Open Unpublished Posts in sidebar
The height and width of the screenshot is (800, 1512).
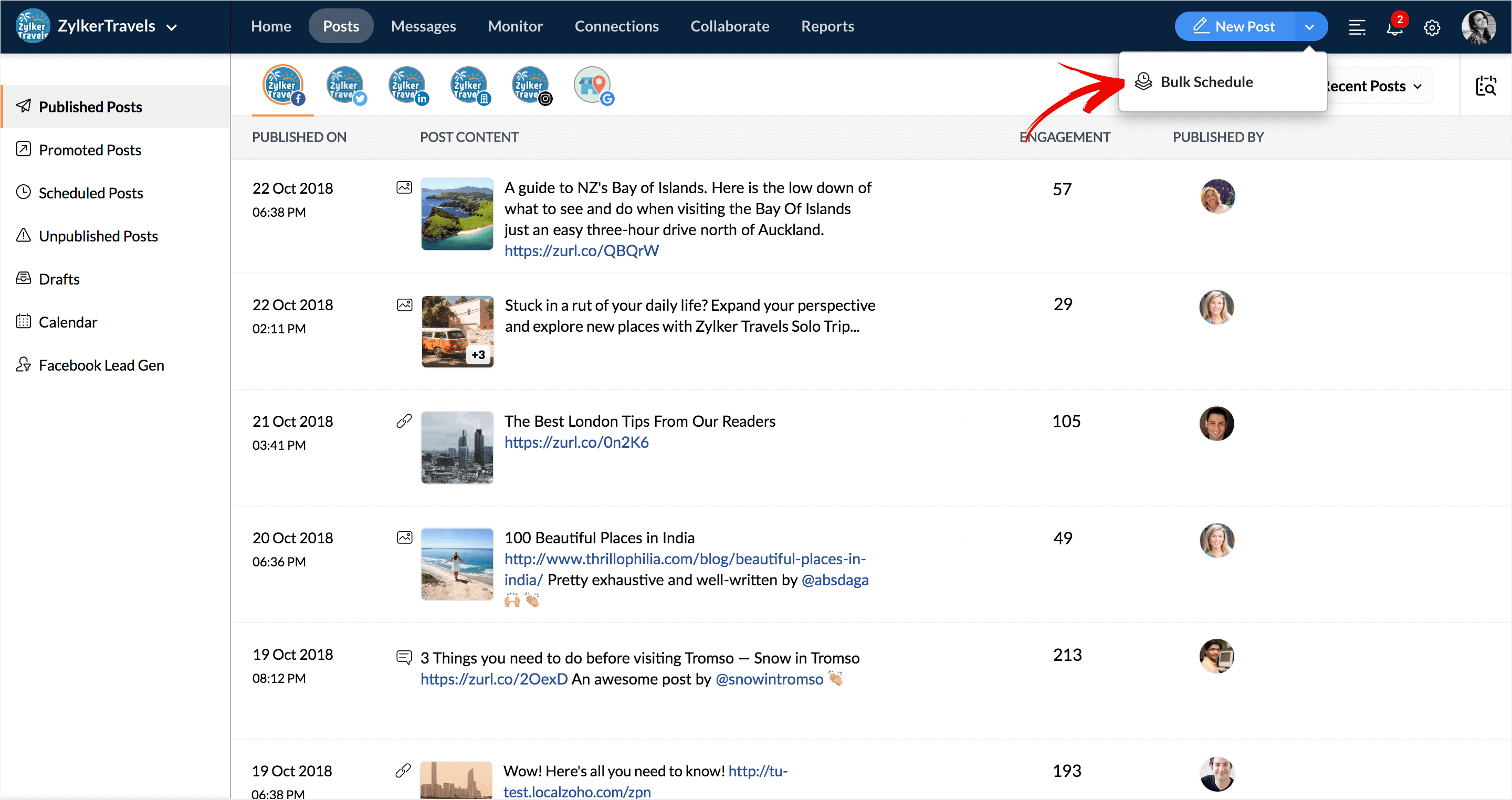coord(115,236)
